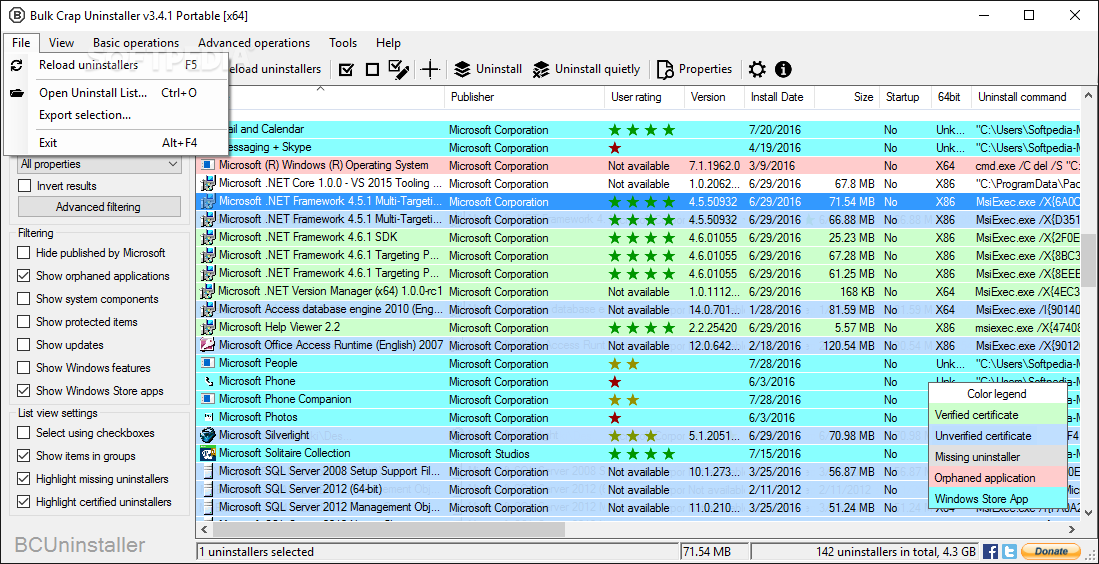Sort by the Uninstall command column header

click(x=1026, y=97)
